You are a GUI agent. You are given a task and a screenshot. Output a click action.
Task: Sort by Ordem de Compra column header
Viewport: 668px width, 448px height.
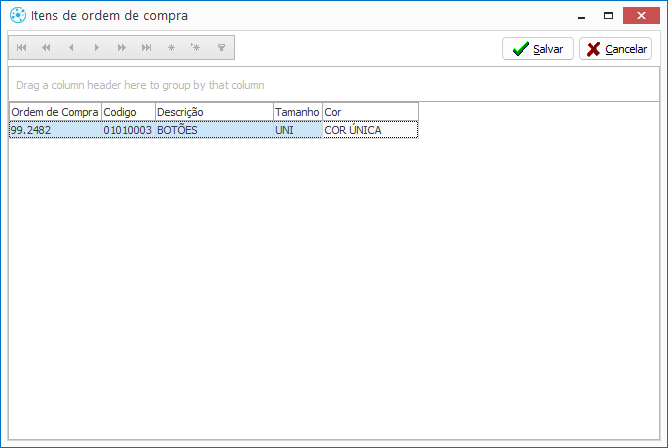click(x=55, y=112)
